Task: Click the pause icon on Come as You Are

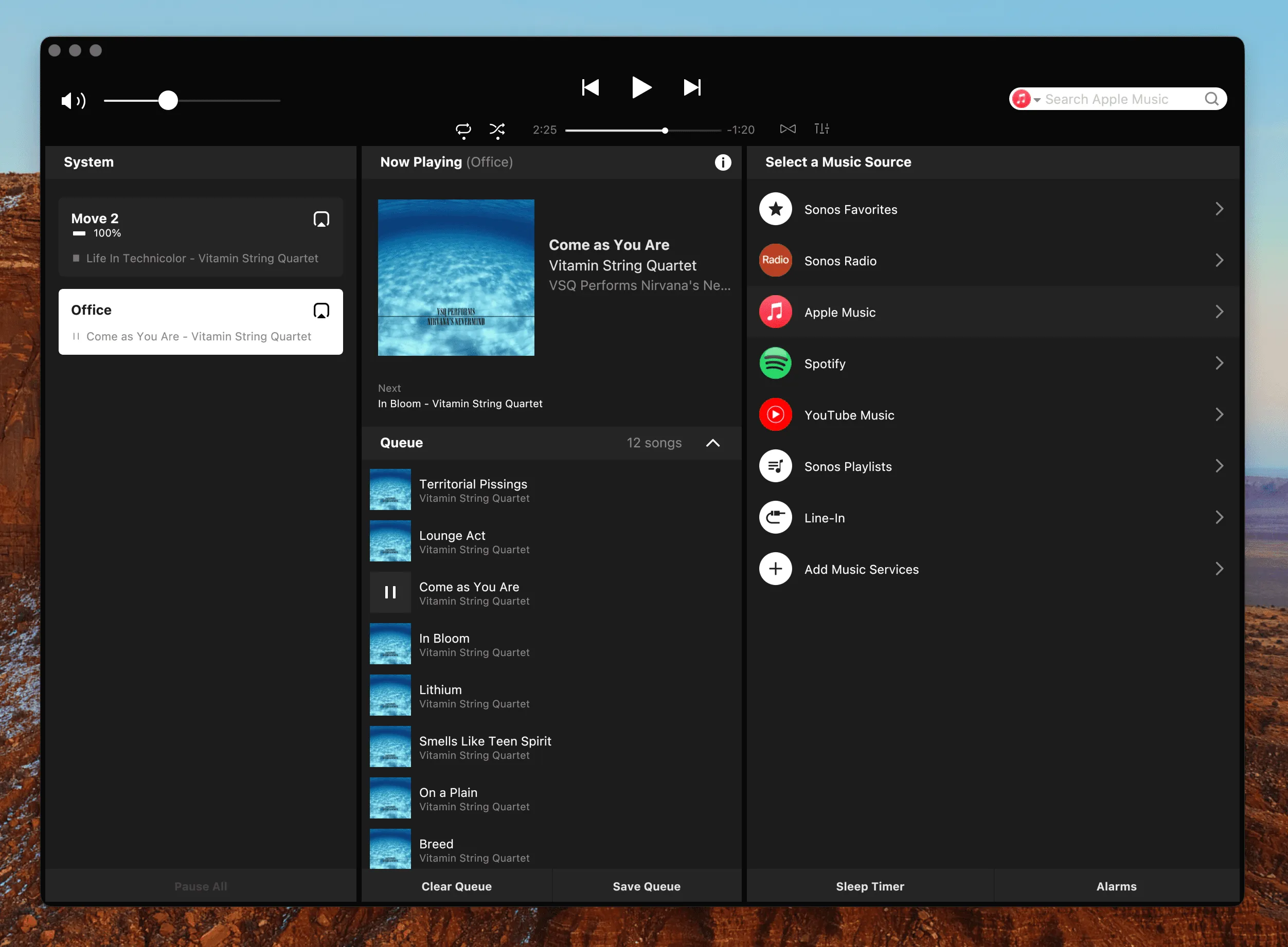Action: 390,592
